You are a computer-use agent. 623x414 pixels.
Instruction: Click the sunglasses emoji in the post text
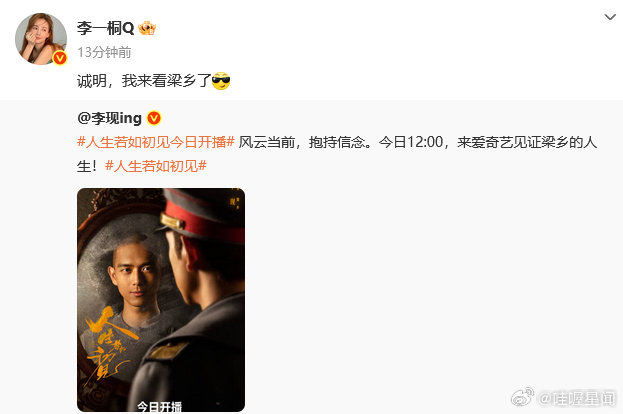click(221, 81)
